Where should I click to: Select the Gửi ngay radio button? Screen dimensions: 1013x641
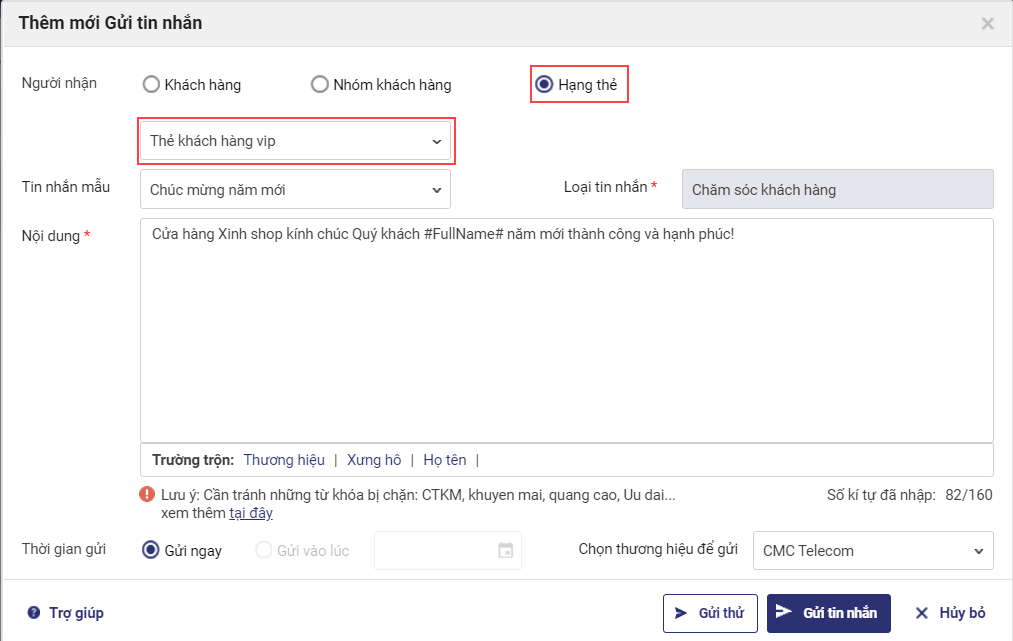[152, 550]
